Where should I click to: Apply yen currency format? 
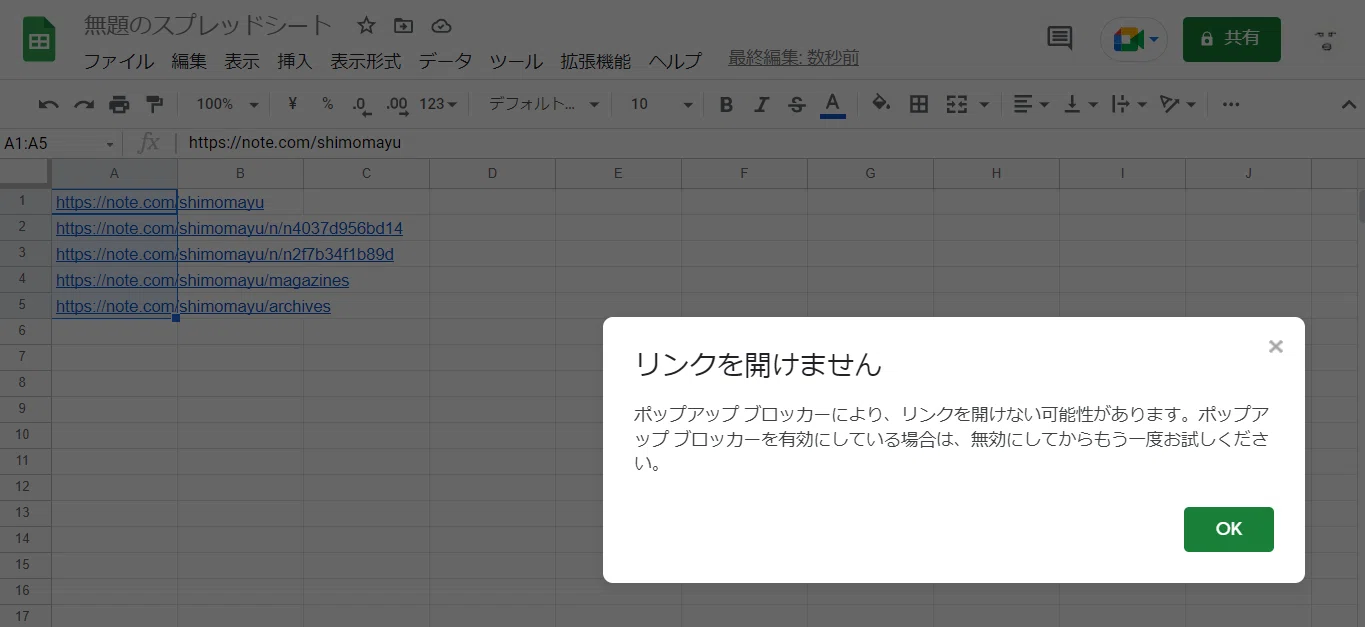tap(293, 104)
